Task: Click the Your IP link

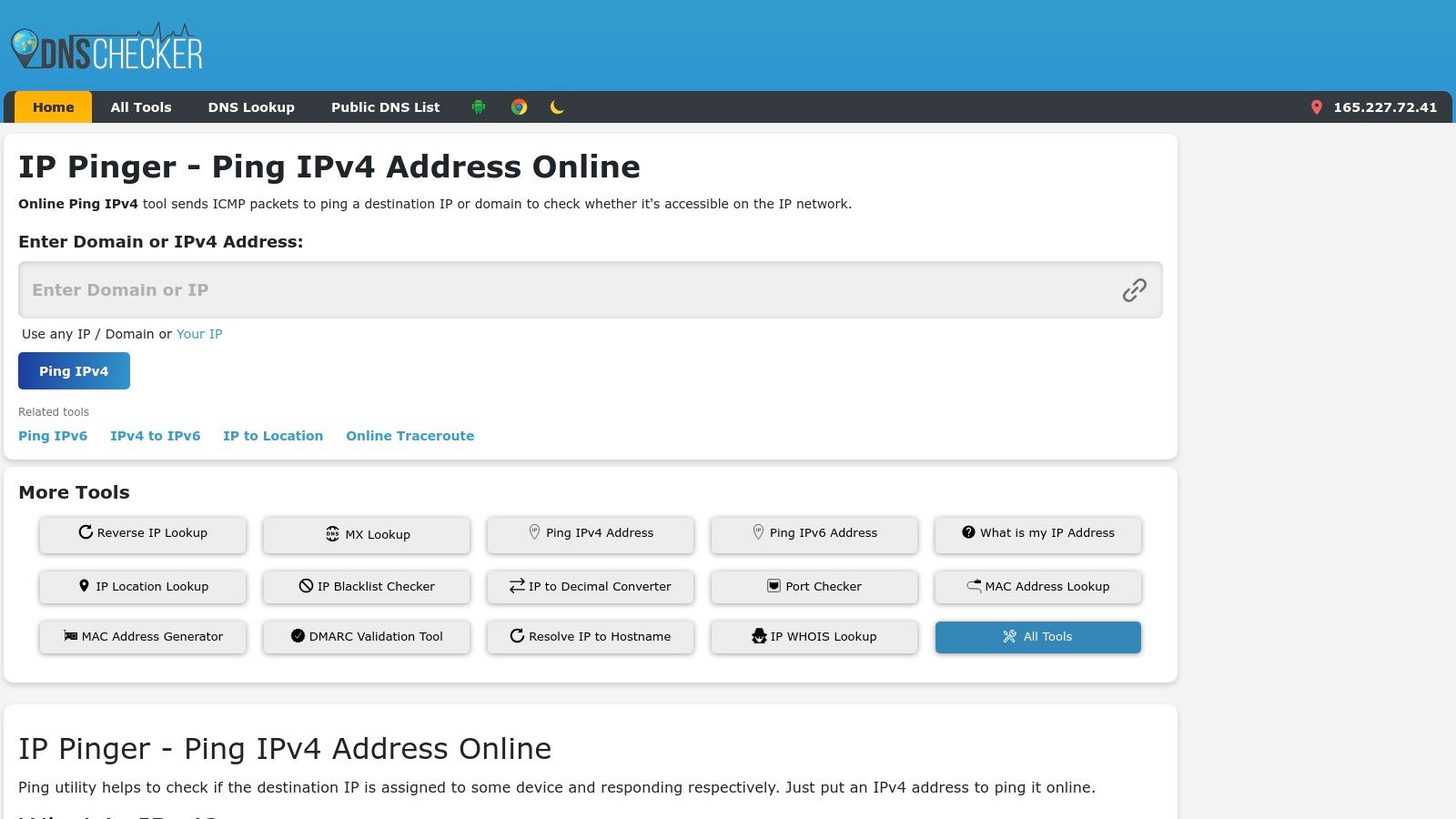Action: tap(199, 334)
